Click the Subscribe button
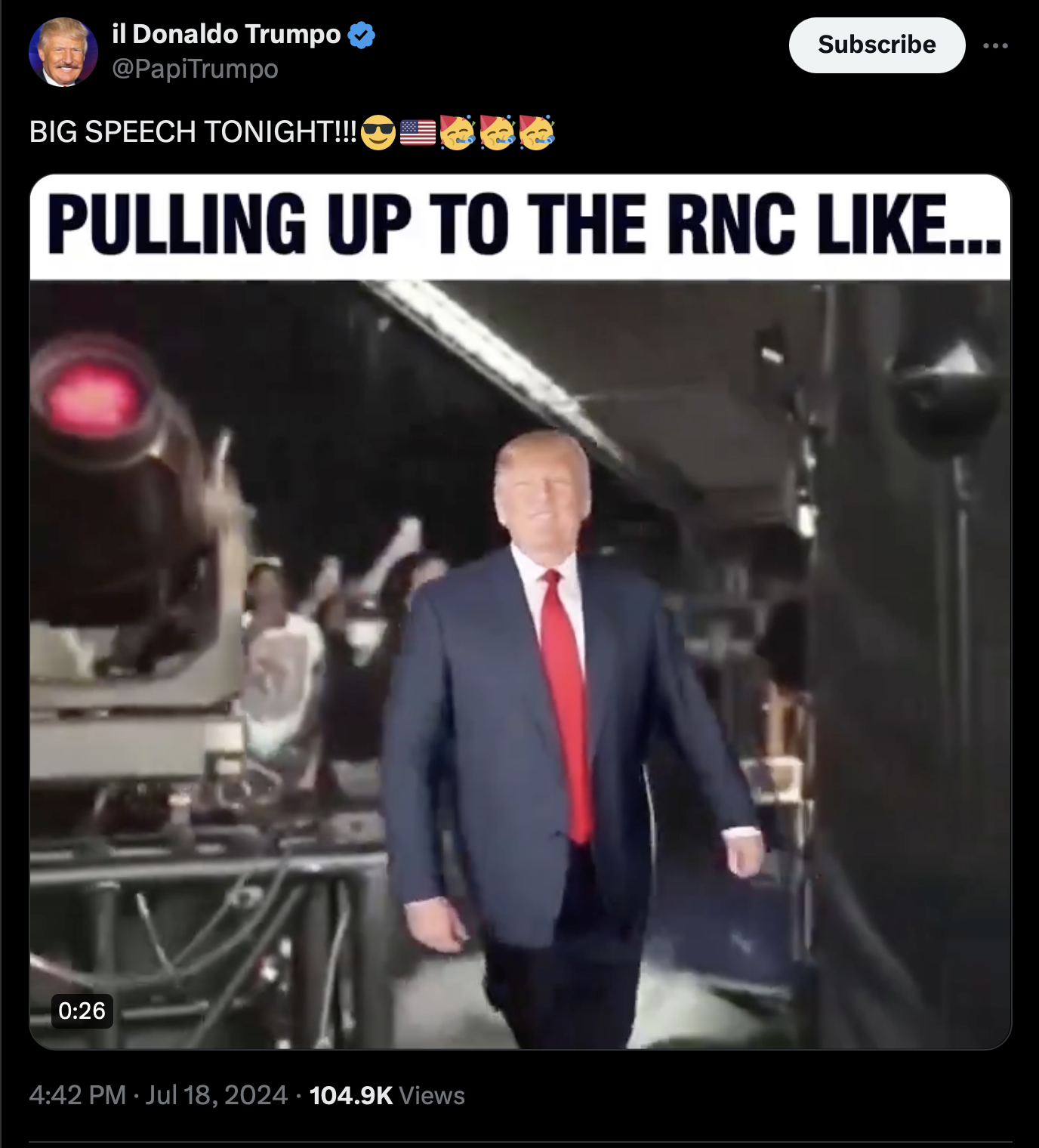This screenshot has height=1148, width=1039. pos(877,45)
